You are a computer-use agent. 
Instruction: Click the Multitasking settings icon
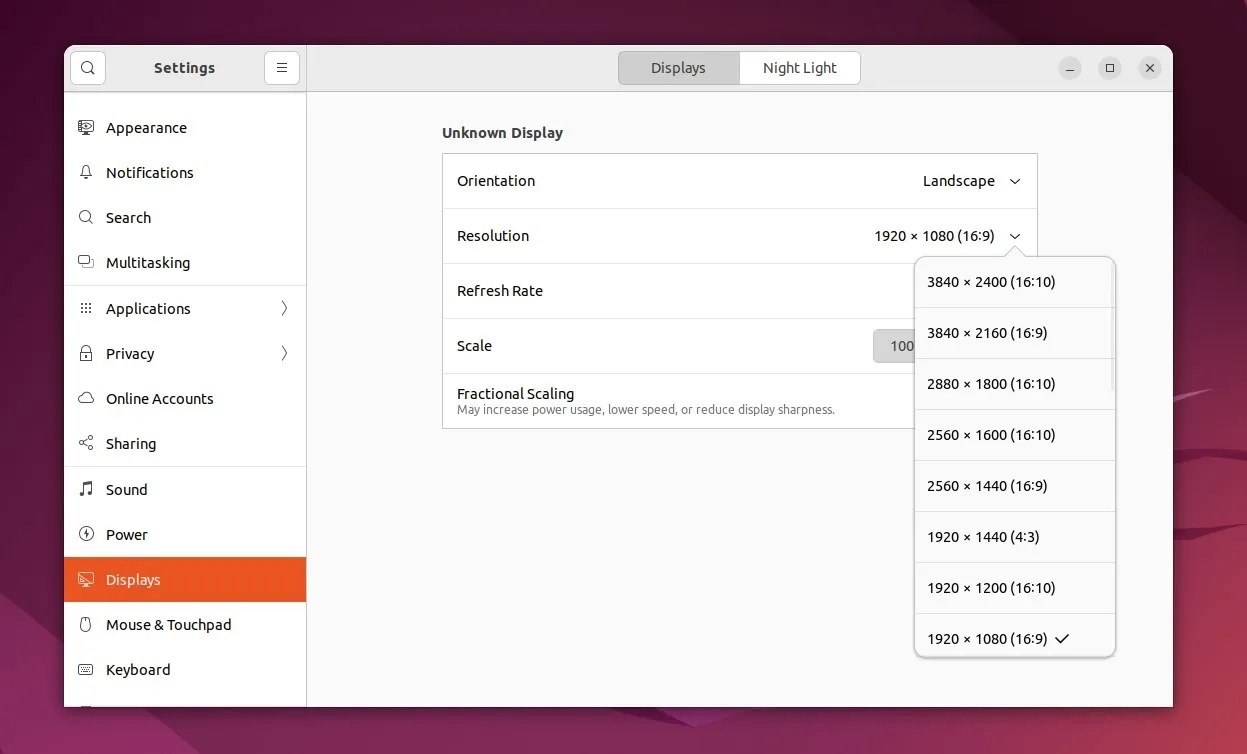tap(88, 262)
